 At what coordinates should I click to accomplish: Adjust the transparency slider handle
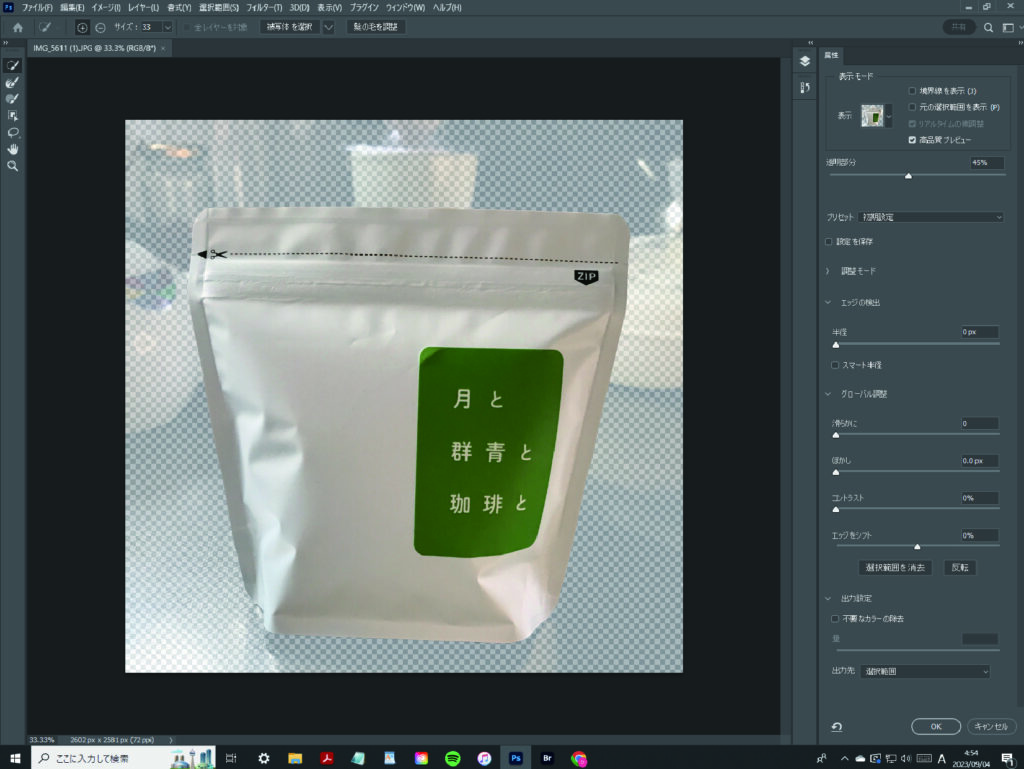[x=908, y=176]
